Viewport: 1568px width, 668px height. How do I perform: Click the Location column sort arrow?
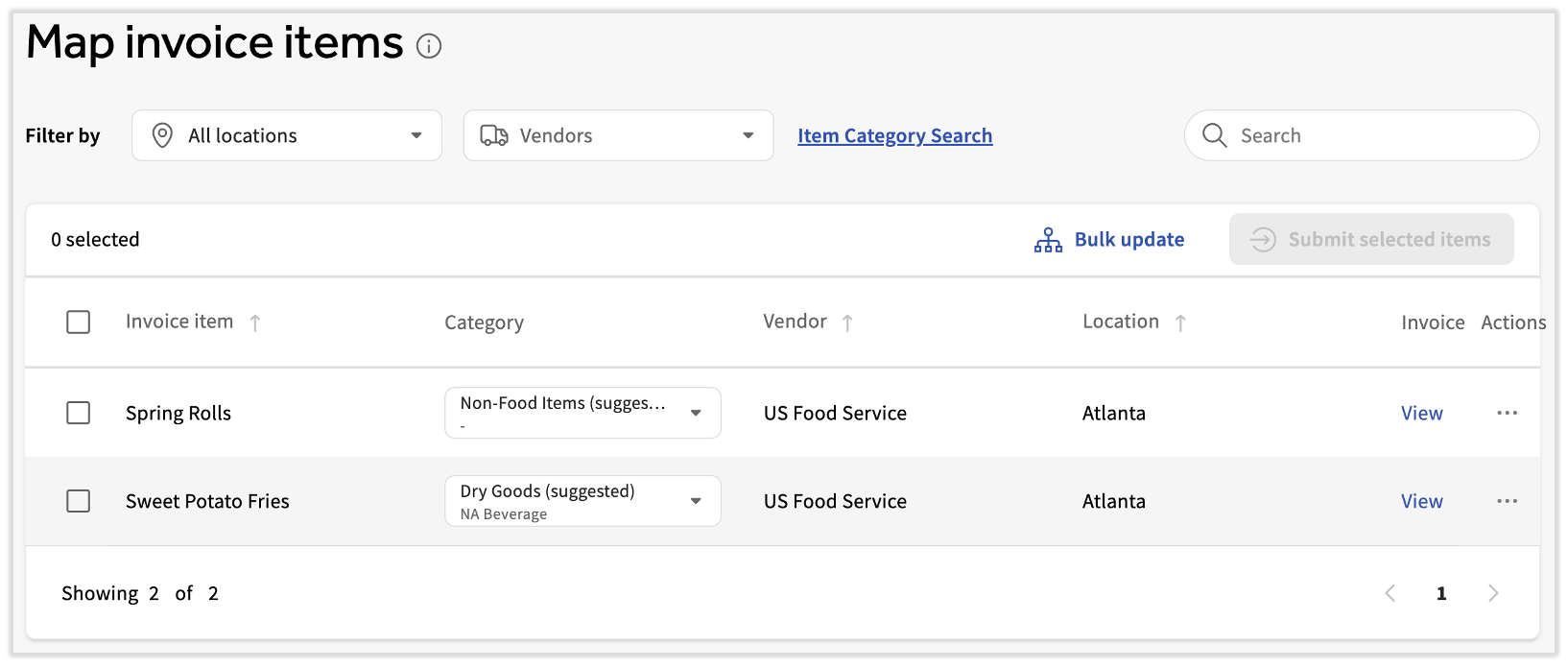[1180, 323]
